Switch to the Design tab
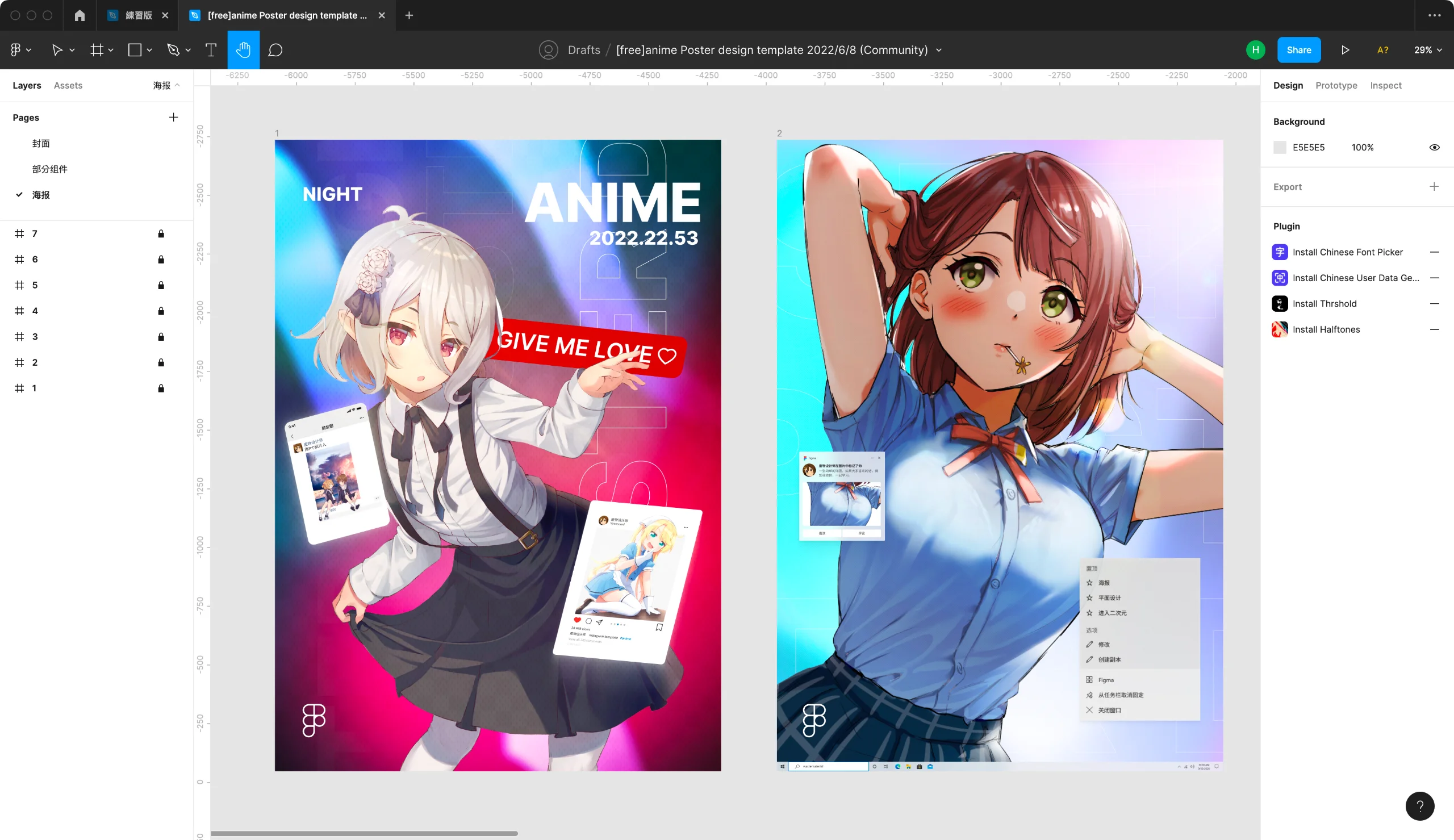The width and height of the screenshot is (1454, 840). pyautogui.click(x=1288, y=85)
